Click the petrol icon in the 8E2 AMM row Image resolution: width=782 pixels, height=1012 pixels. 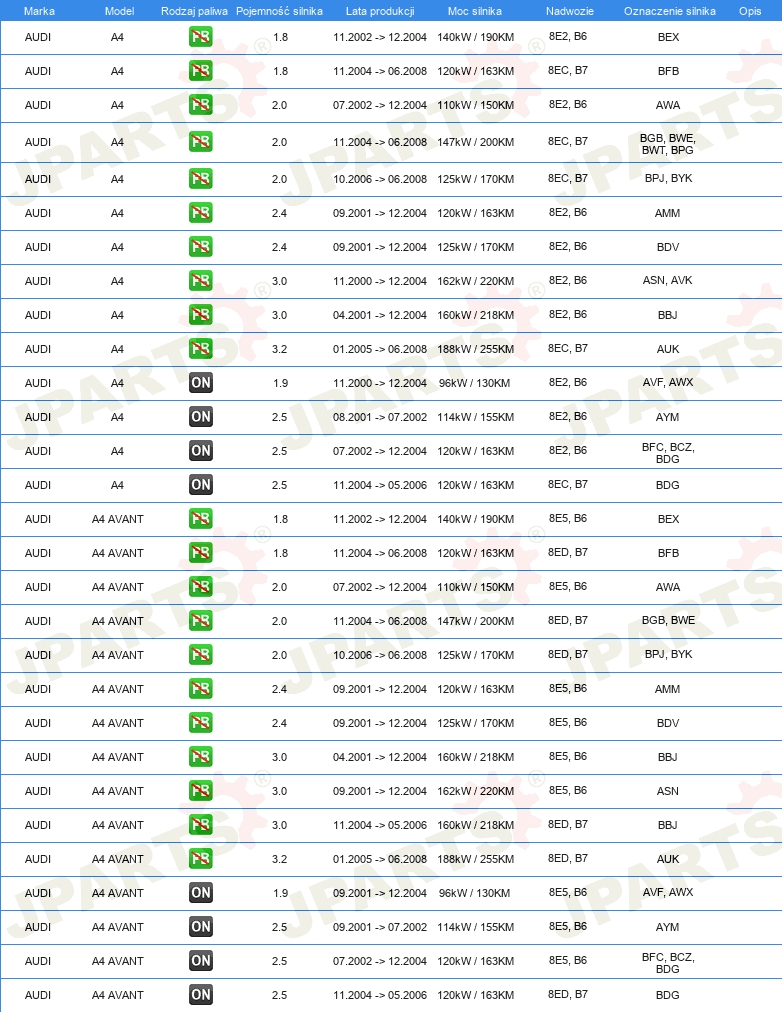(201, 212)
